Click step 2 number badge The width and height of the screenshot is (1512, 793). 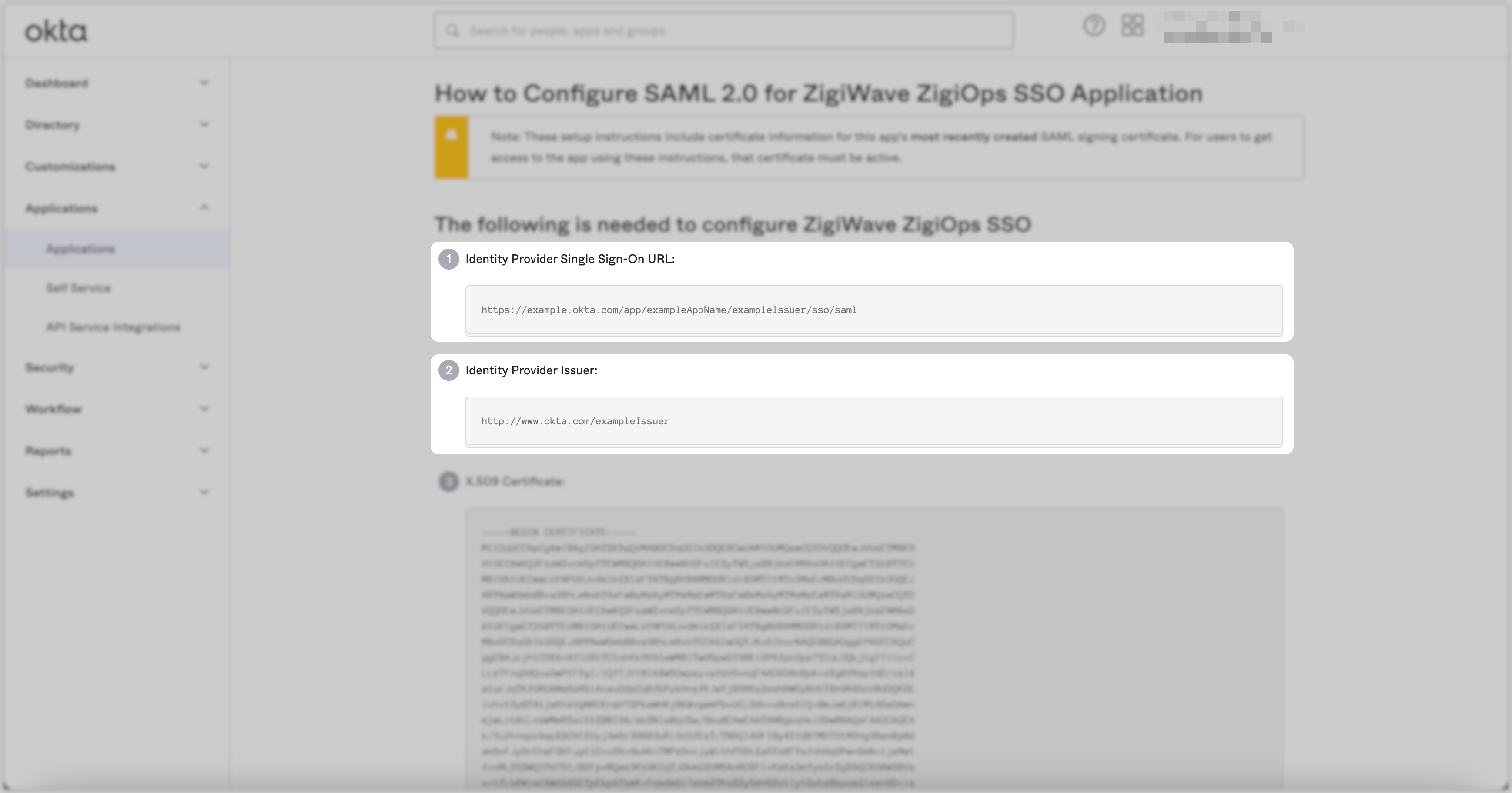click(448, 371)
